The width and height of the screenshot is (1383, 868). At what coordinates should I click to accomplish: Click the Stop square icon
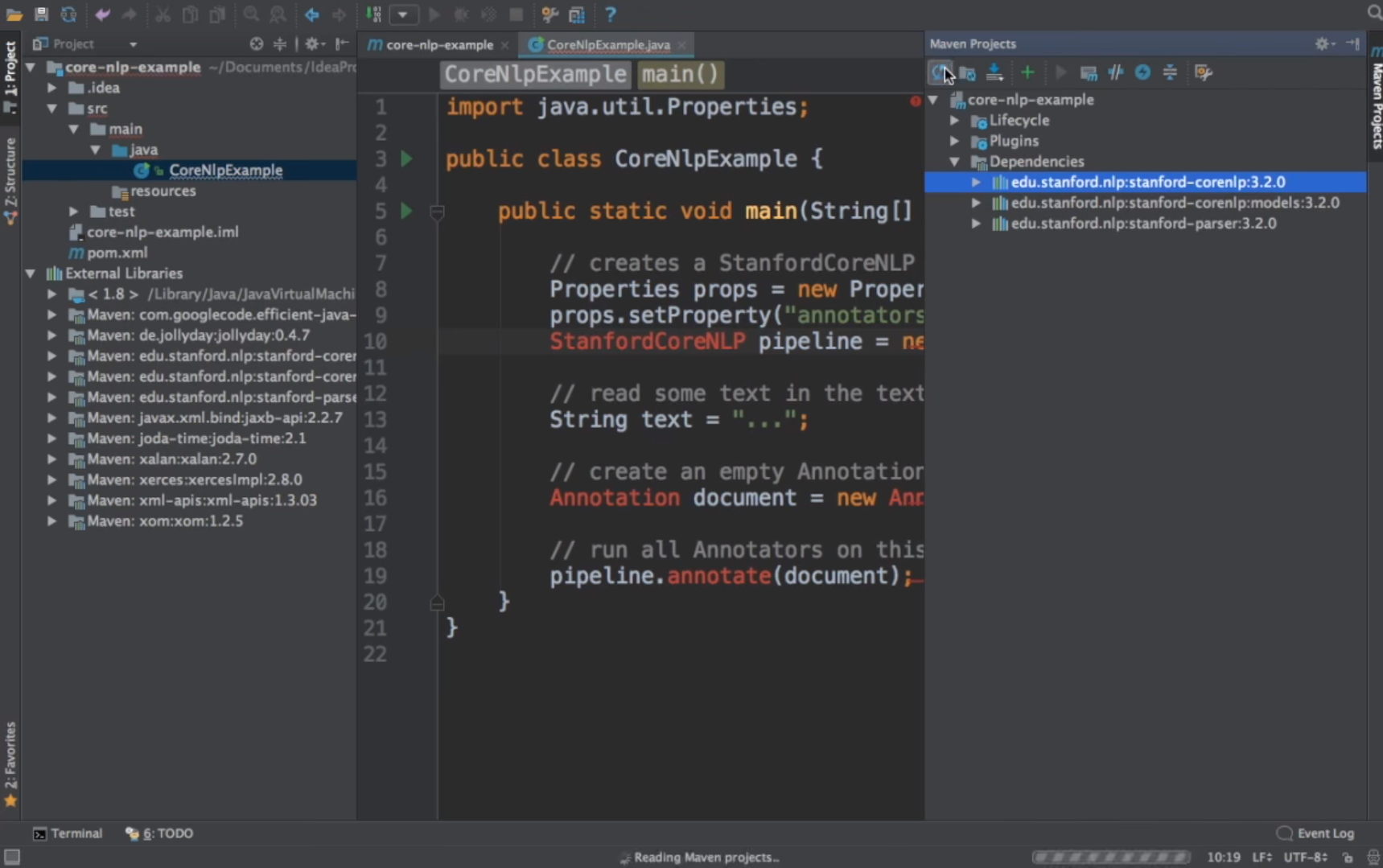[x=517, y=14]
